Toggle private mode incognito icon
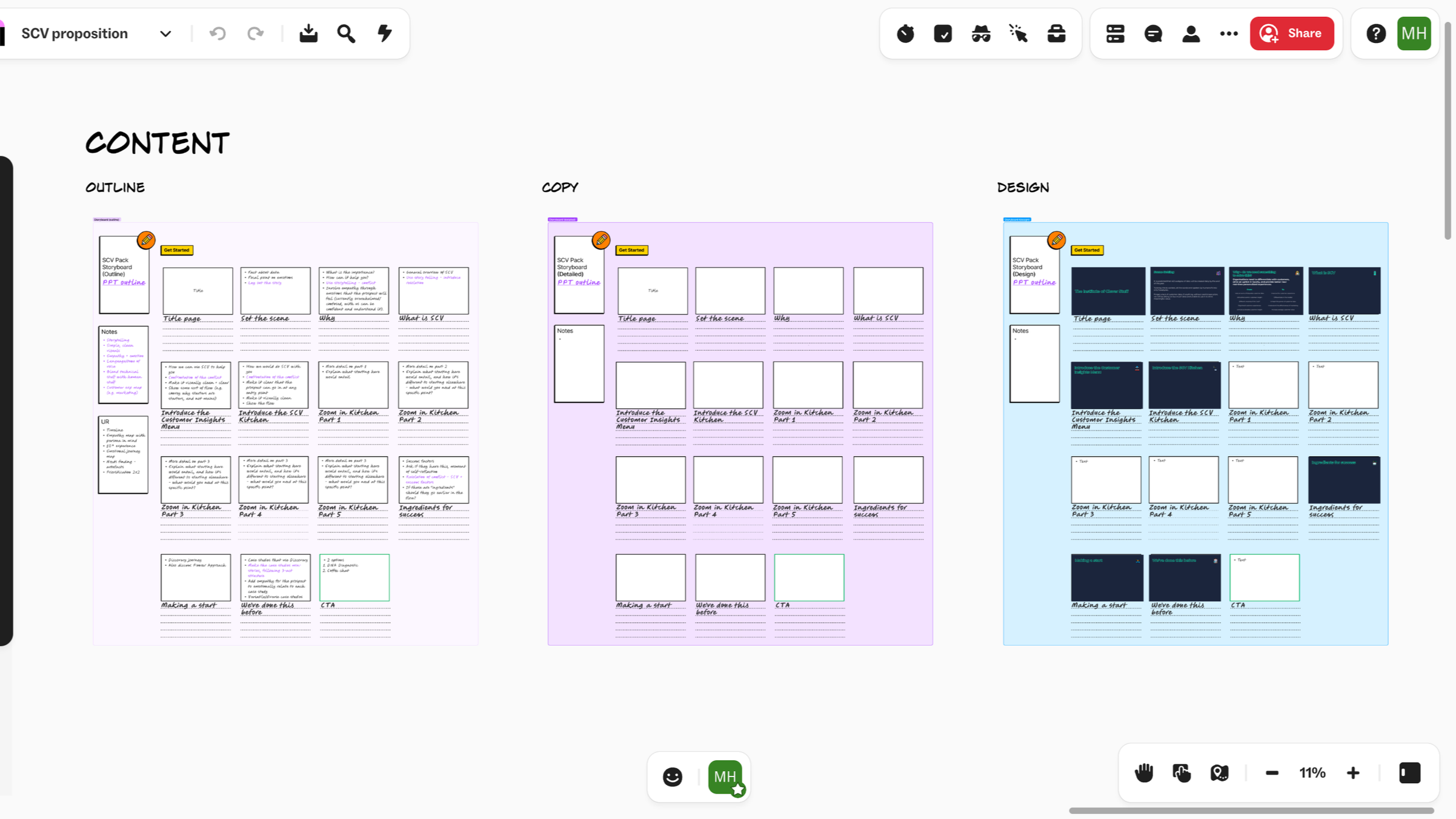 (x=981, y=33)
